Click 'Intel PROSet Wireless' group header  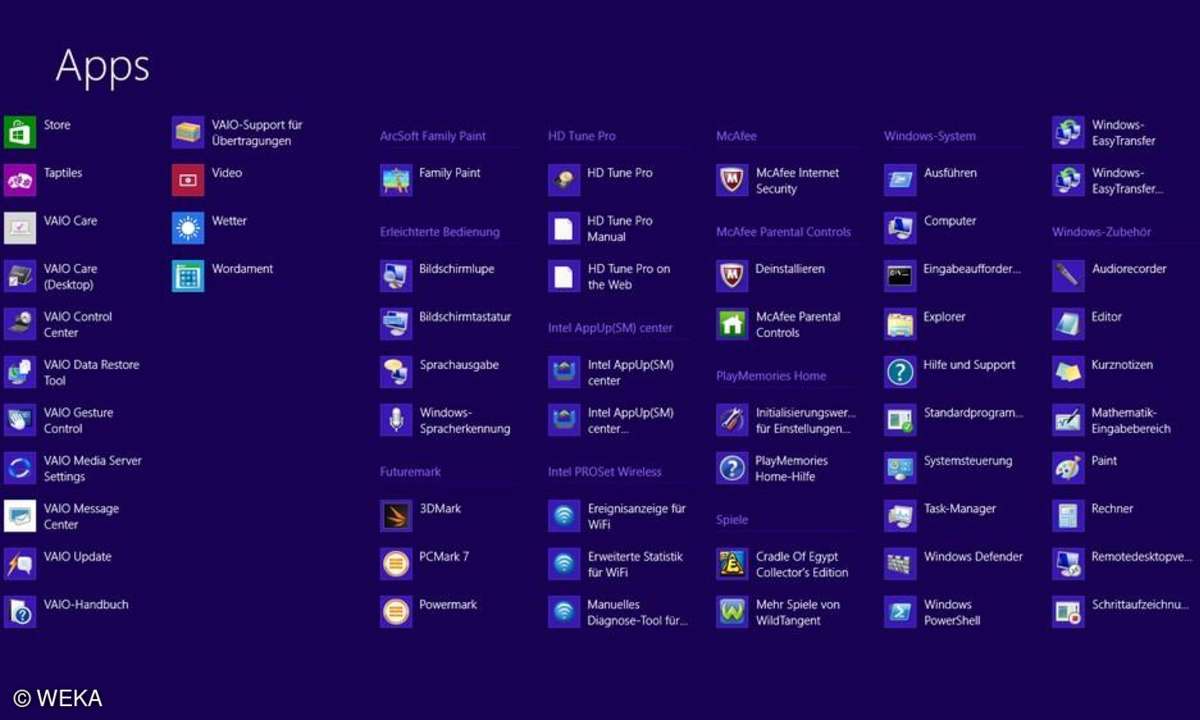point(605,472)
